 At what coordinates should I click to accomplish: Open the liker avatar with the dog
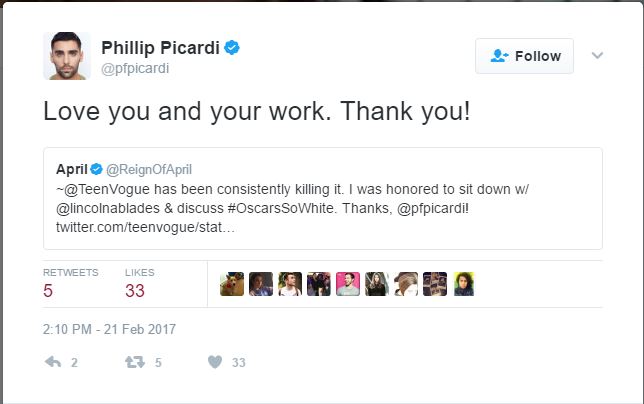tap(232, 284)
